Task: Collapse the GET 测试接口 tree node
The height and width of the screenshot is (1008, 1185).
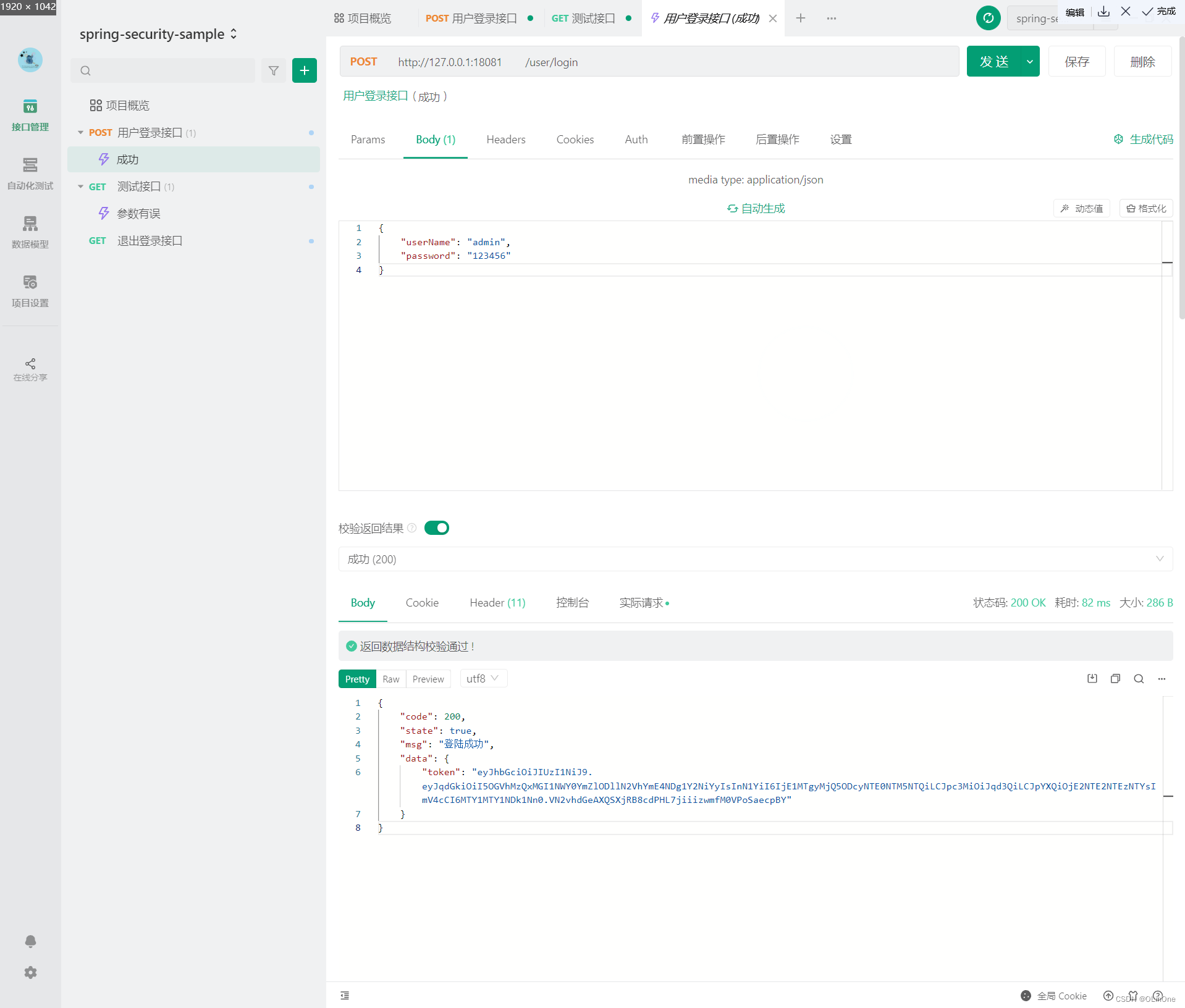Action: [x=80, y=187]
